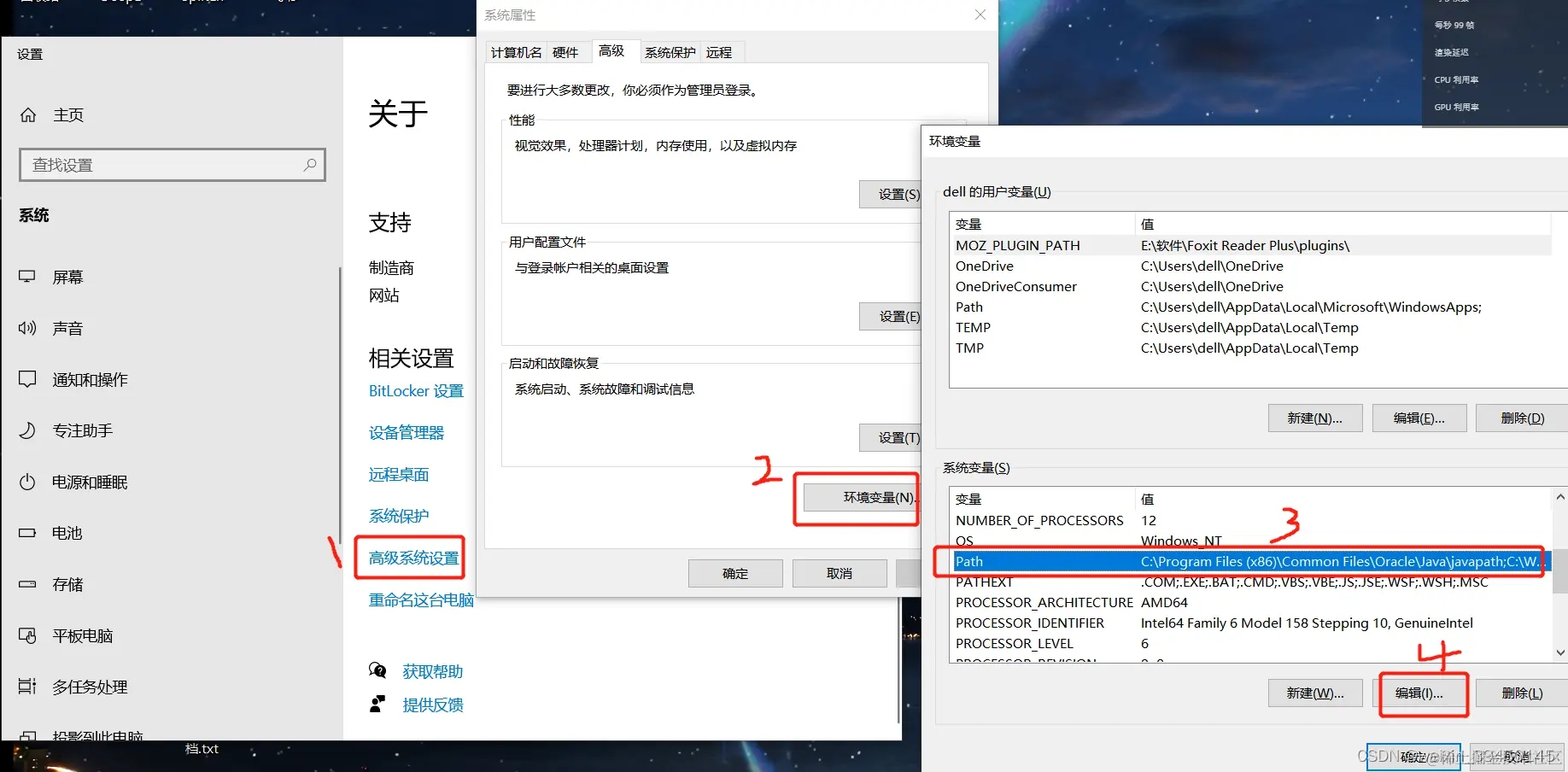Open the 存储 storage icon

(x=27, y=584)
